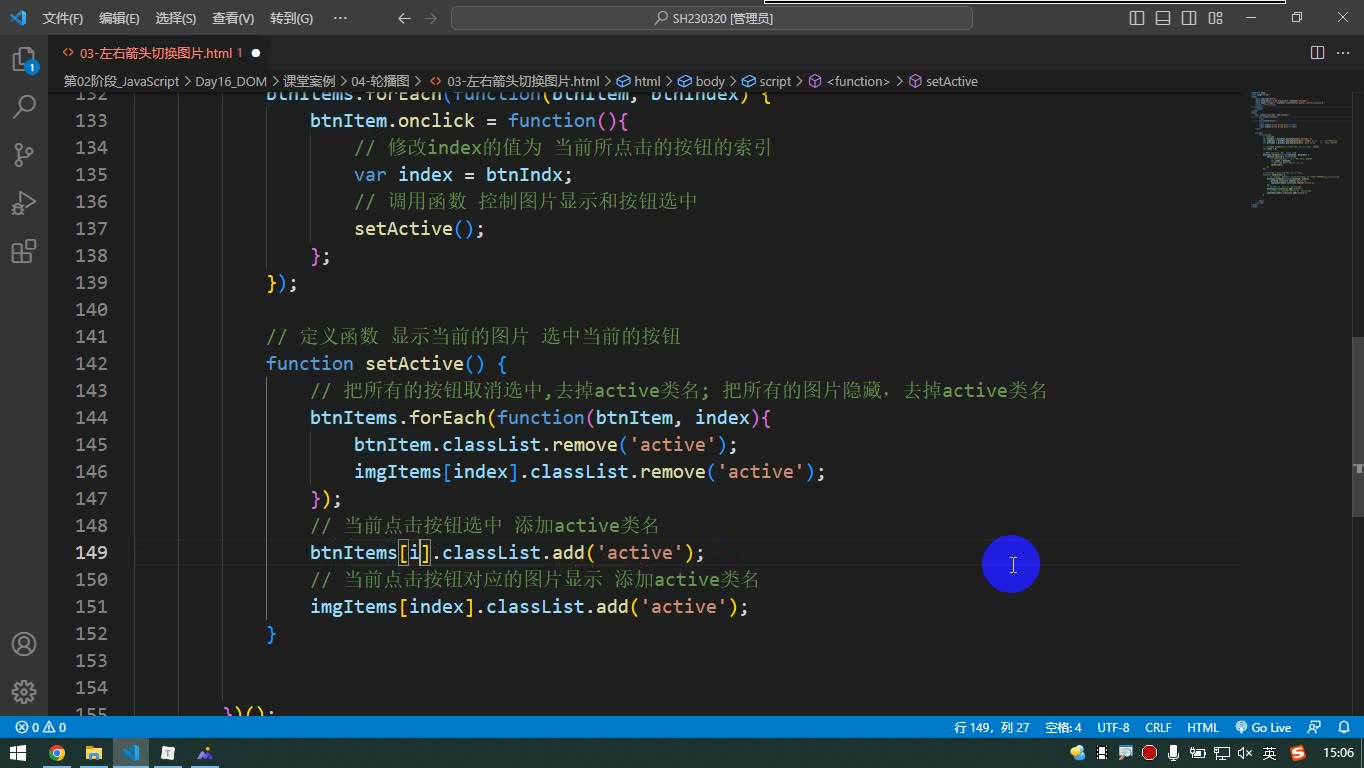The width and height of the screenshot is (1364, 768).
Task: Click the Go Live button in status bar
Action: click(x=1263, y=728)
